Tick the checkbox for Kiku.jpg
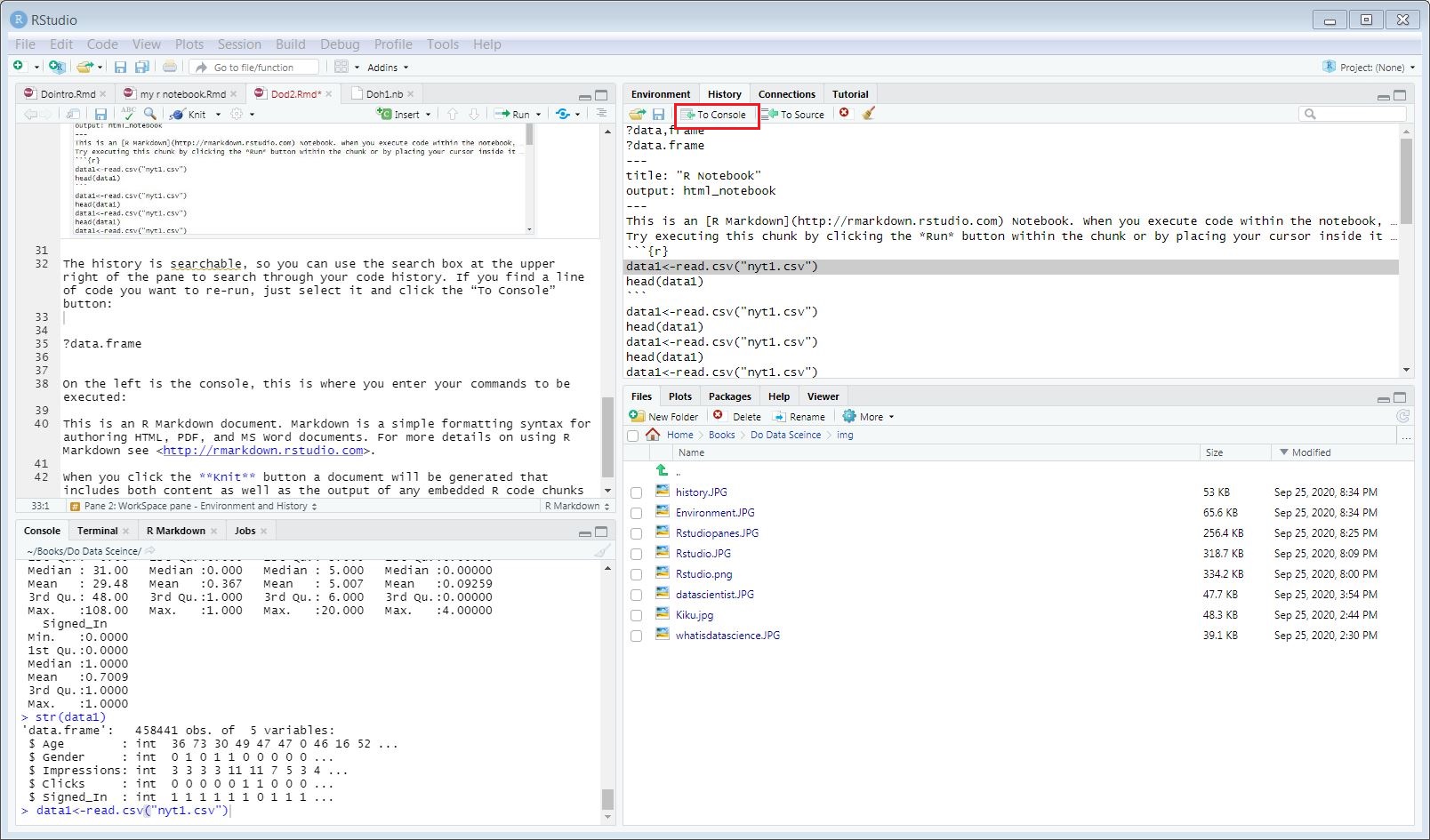1430x840 pixels. coord(636,615)
